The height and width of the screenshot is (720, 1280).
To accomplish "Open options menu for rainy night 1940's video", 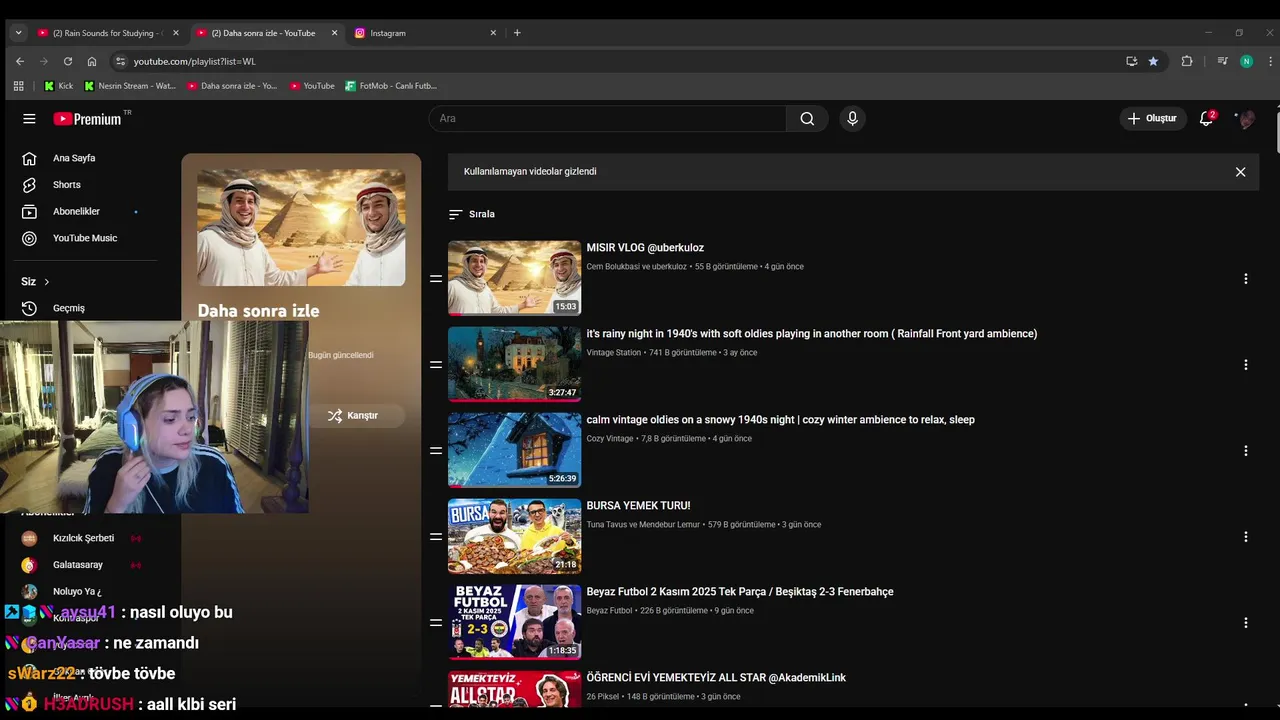I will click(x=1245, y=365).
